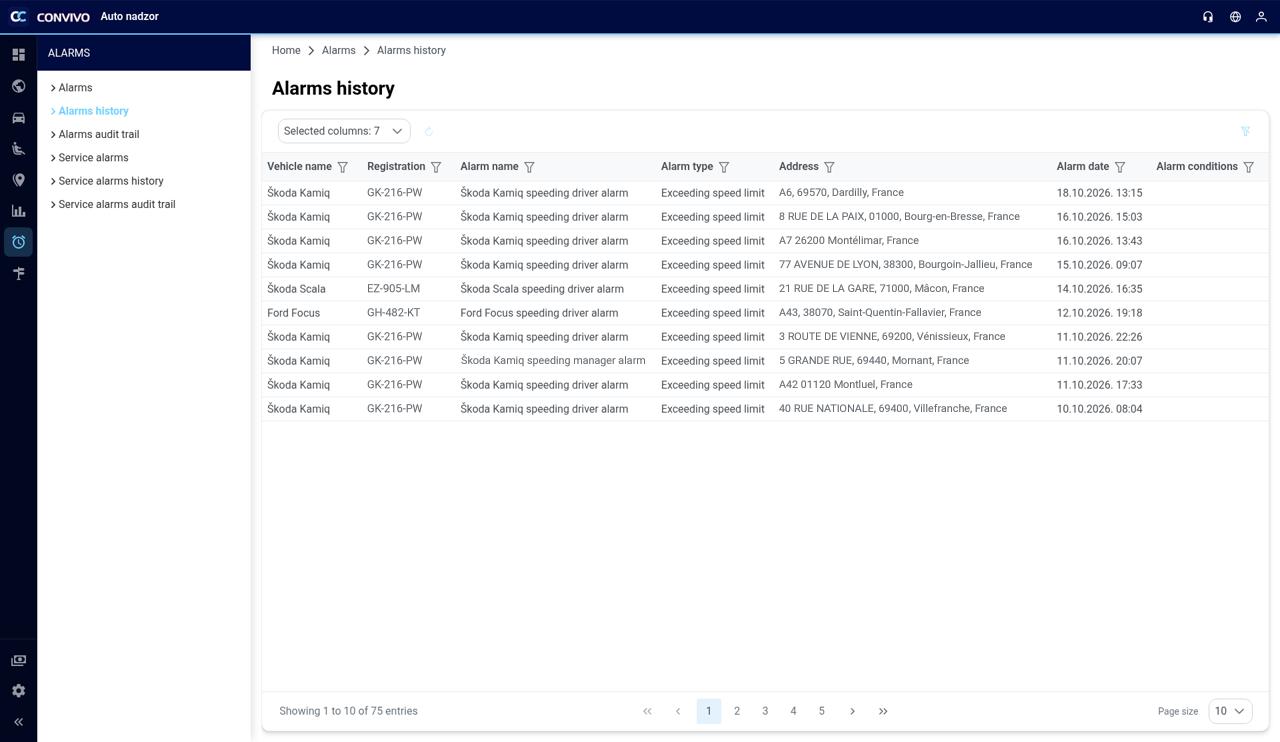The width and height of the screenshot is (1280, 742).
Task: Open Alarms in the sidebar menu
Action: 75,88
